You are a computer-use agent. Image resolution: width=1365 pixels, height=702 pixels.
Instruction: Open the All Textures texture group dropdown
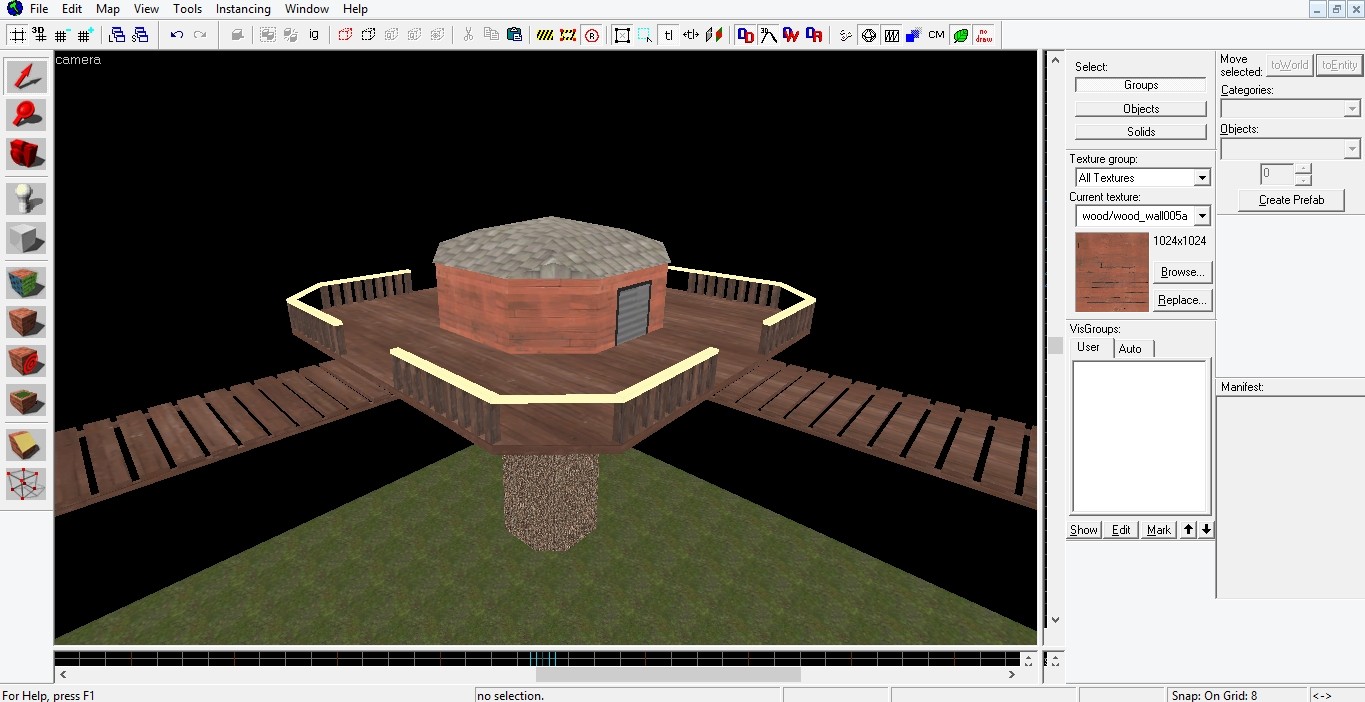(x=1200, y=177)
